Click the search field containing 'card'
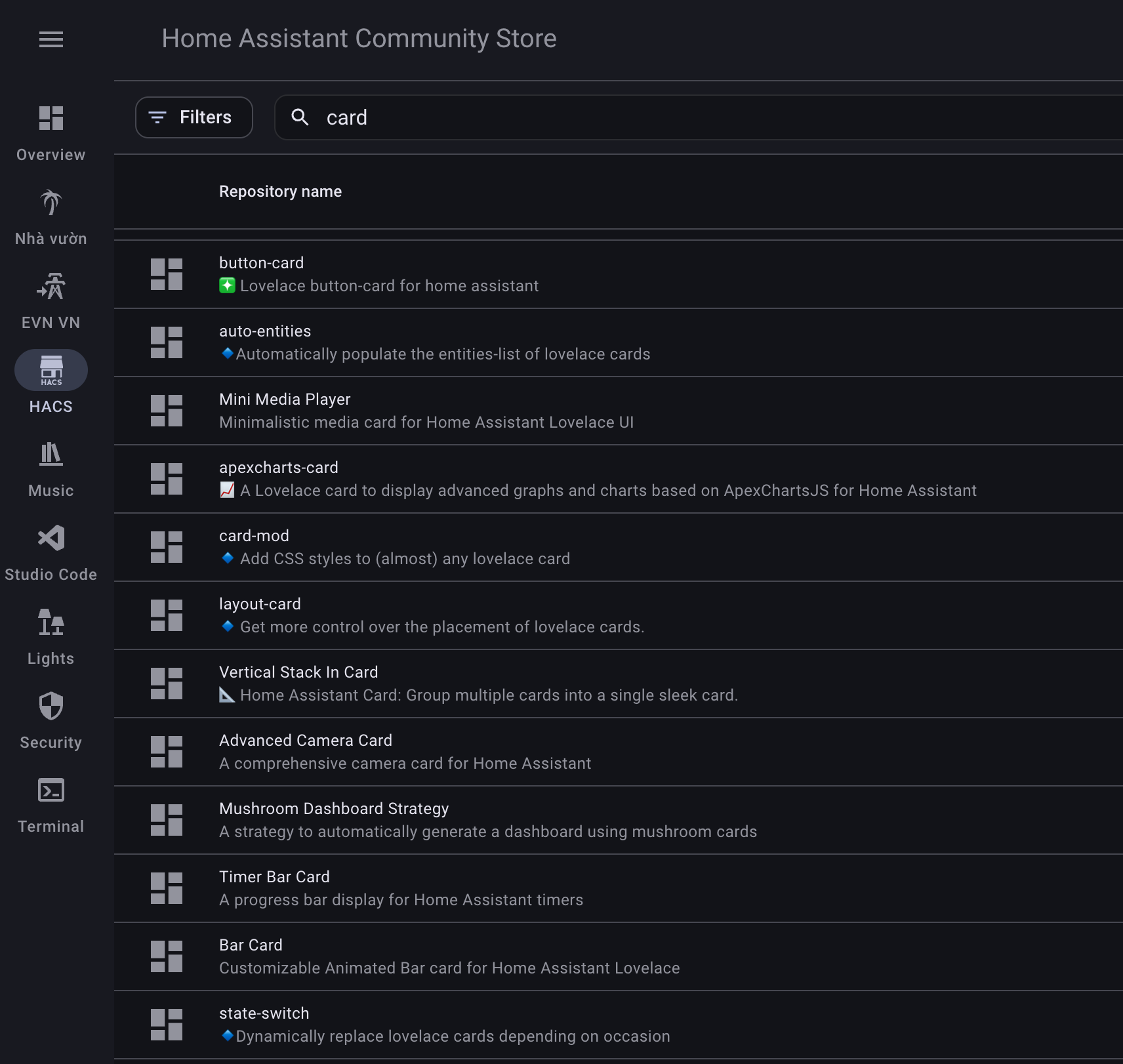This screenshot has height=1064, width=1123. tap(656, 117)
